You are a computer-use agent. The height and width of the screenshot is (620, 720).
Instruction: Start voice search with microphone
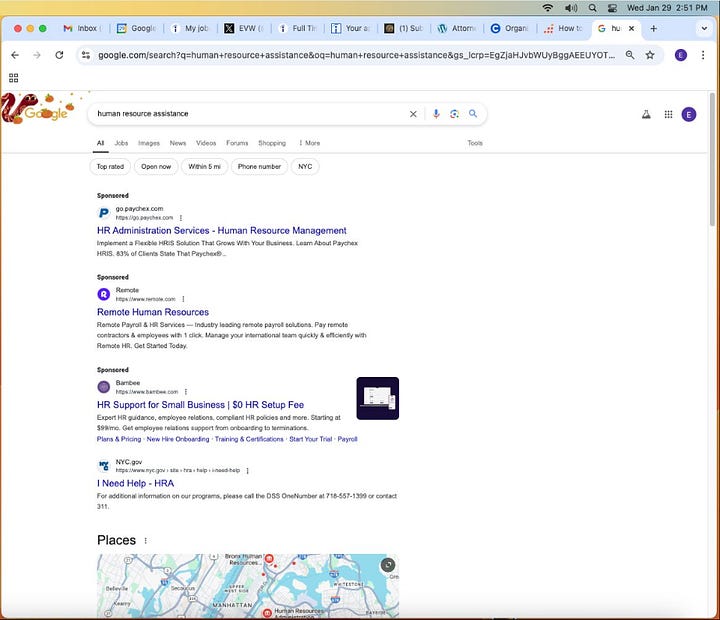(436, 114)
